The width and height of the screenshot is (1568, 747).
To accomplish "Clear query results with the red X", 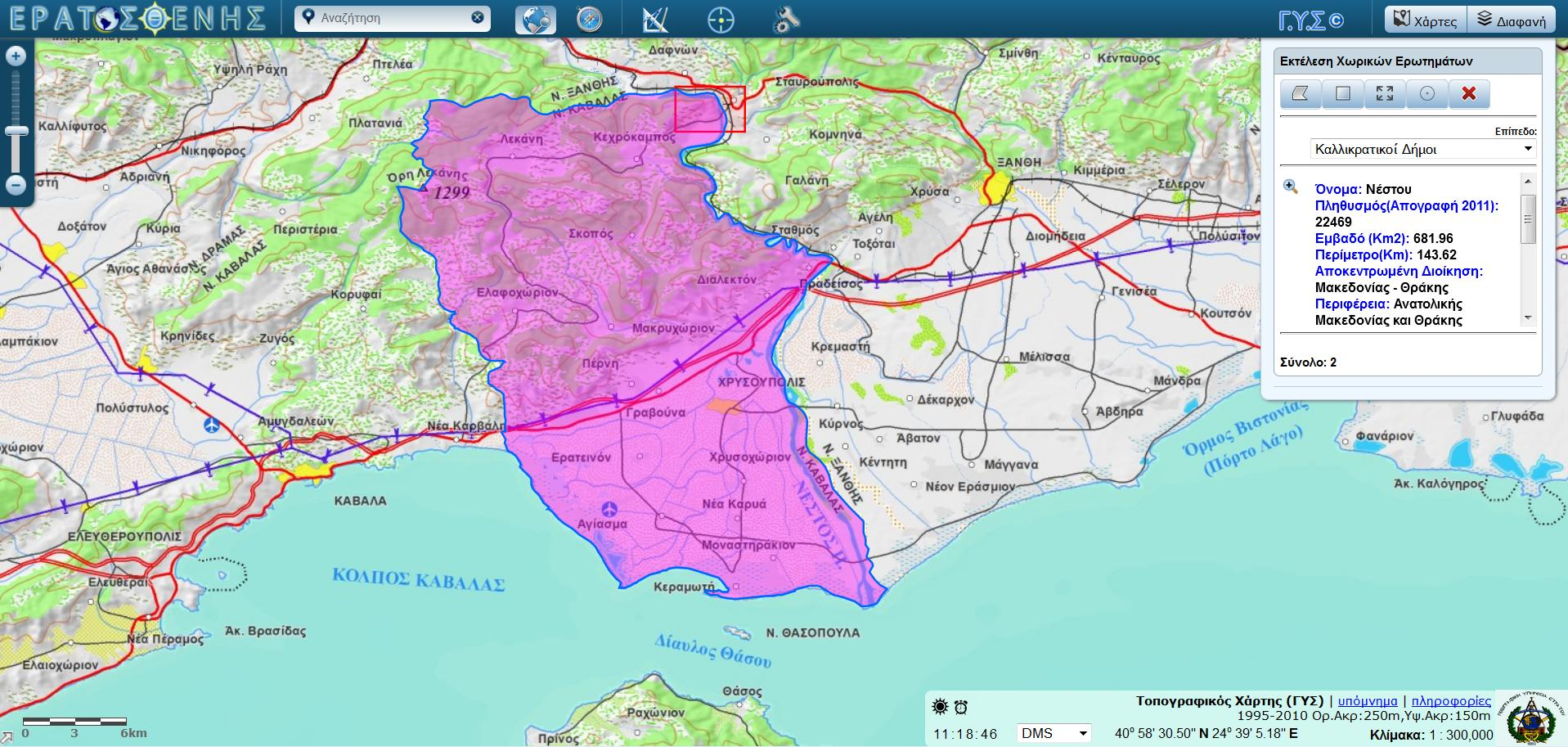I will tap(1469, 93).
